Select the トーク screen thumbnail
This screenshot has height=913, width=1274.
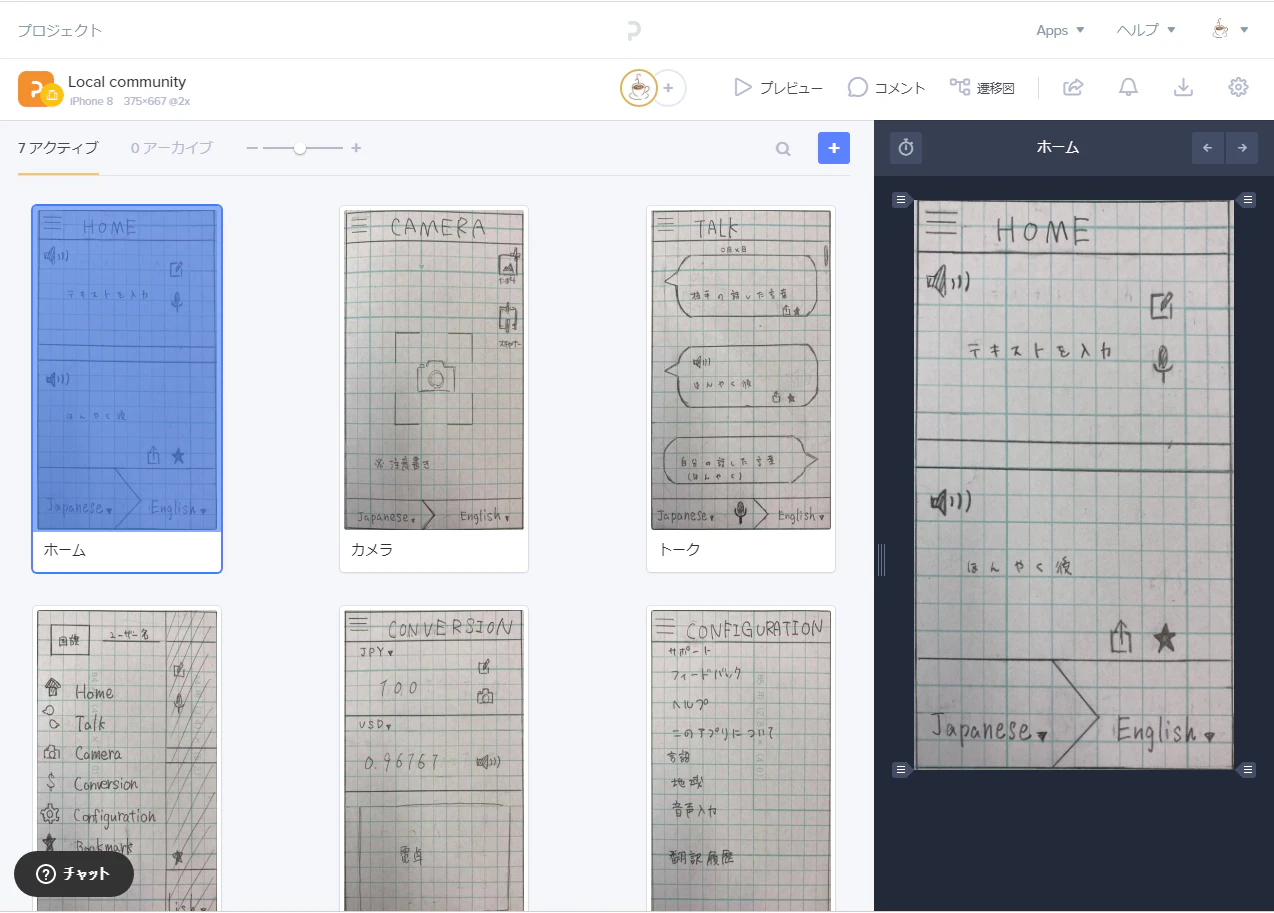741,369
